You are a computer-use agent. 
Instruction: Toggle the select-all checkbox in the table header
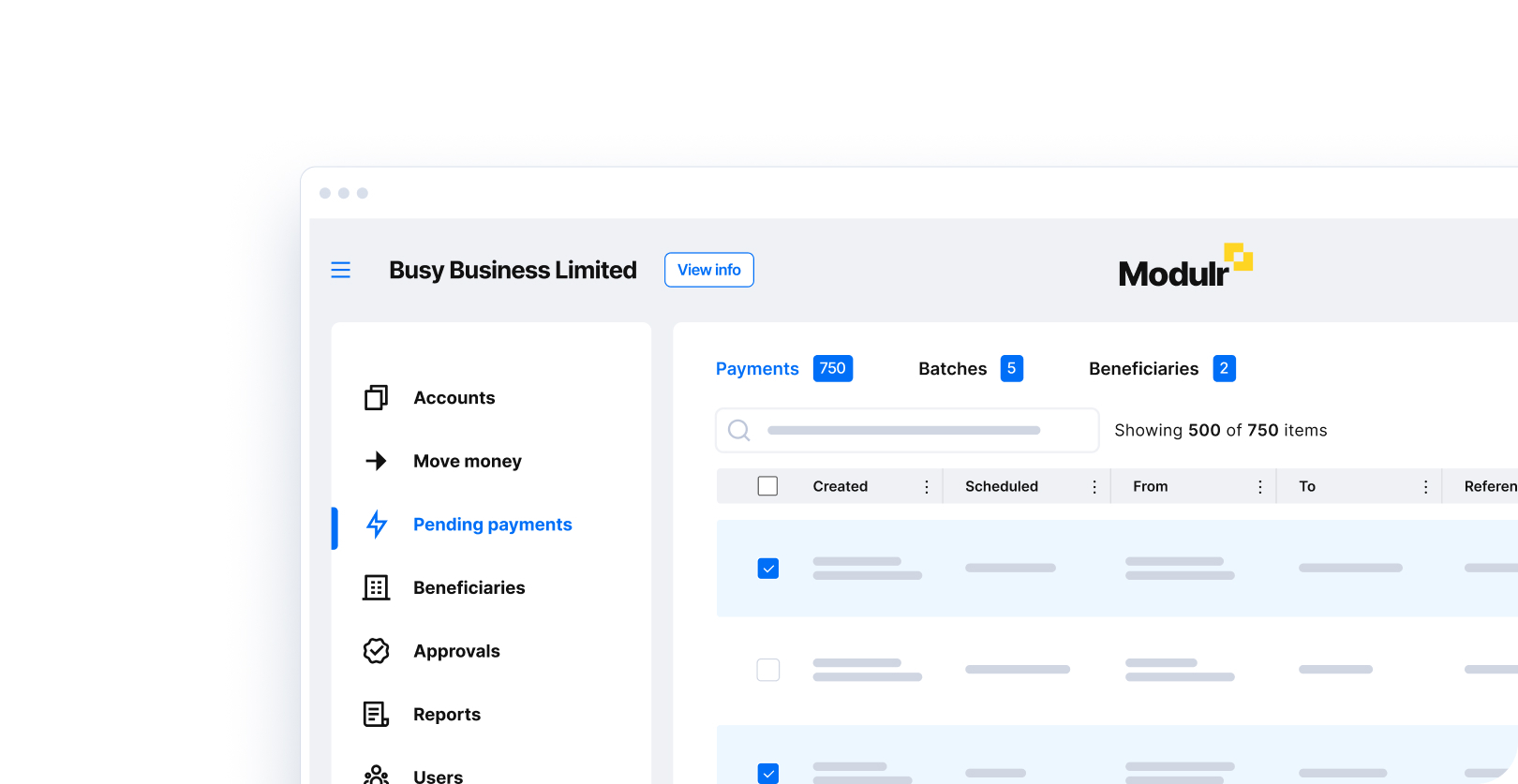(767, 486)
